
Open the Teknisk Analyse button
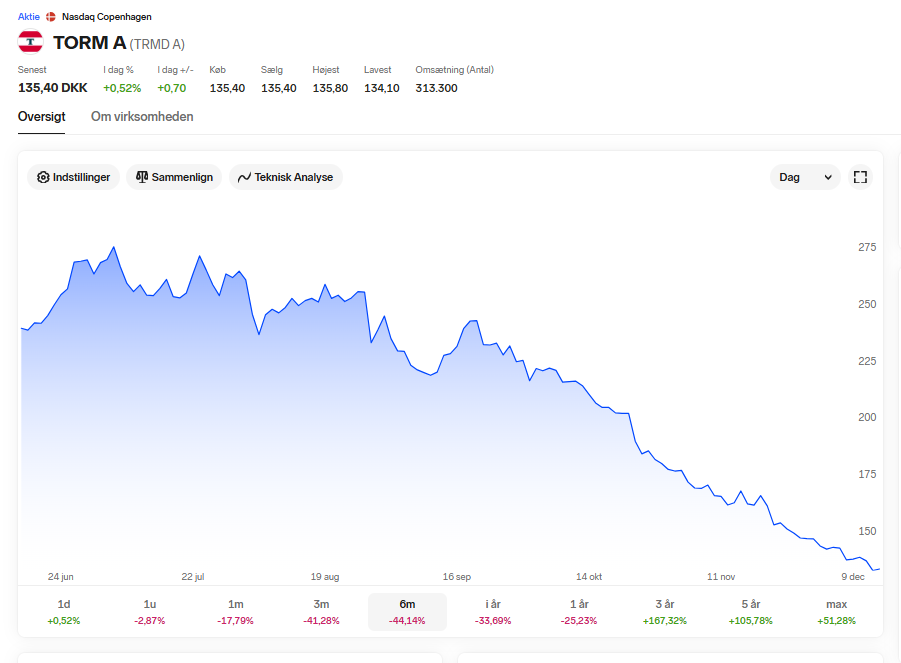pos(286,177)
